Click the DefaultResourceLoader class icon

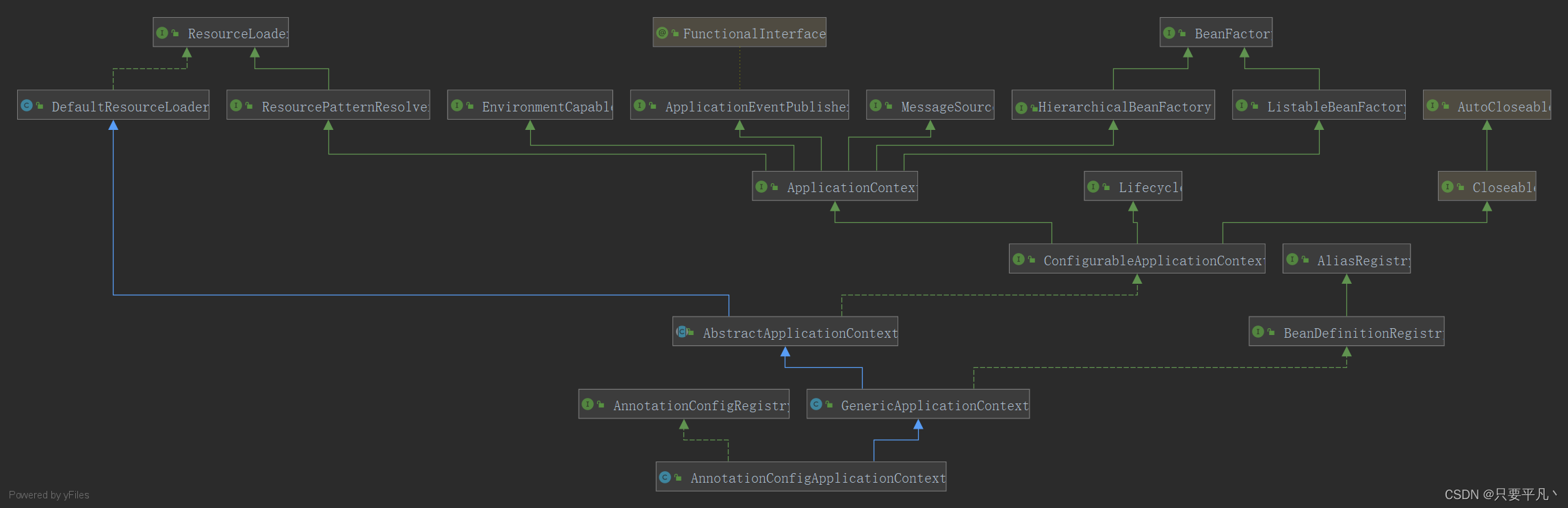[x=27, y=105]
